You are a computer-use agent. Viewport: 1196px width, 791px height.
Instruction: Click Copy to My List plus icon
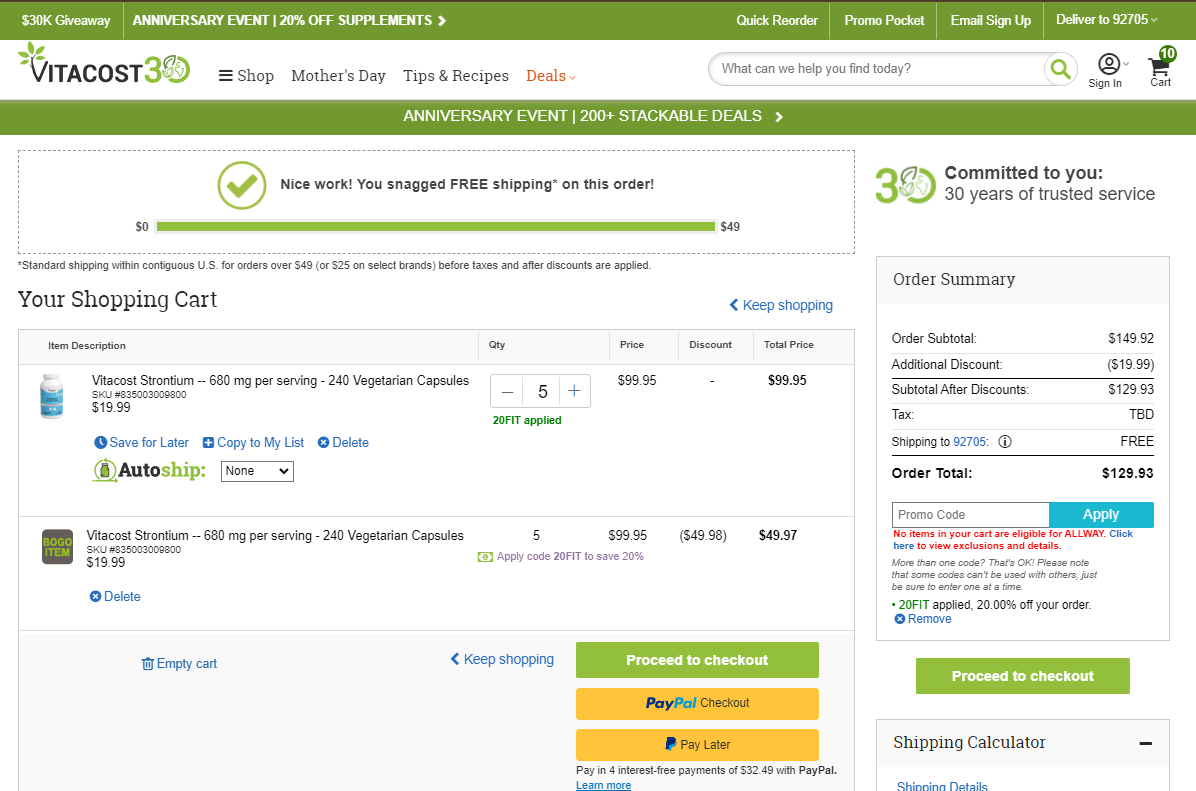(x=207, y=442)
